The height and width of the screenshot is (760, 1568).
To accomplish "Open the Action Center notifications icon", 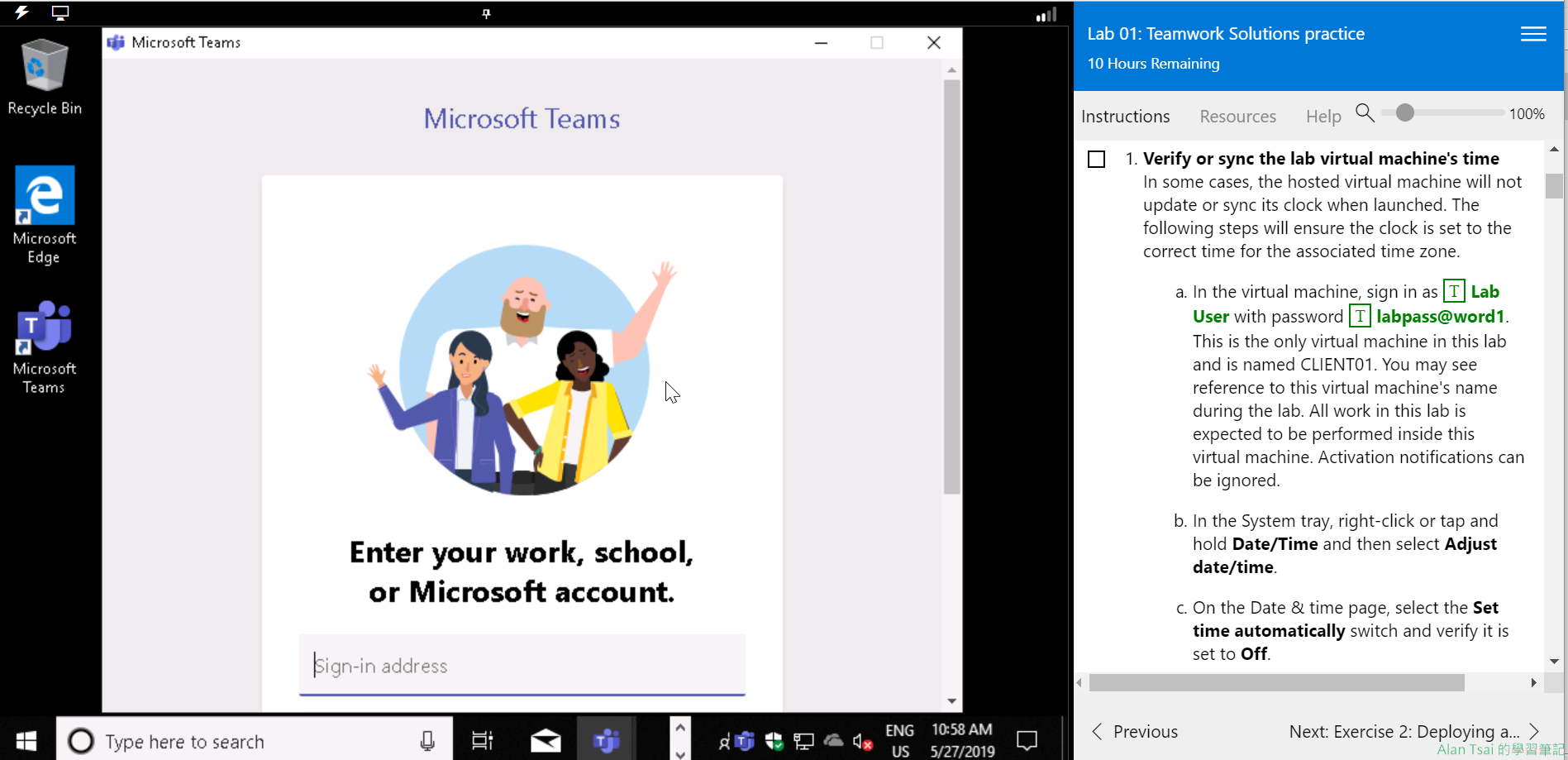I will 1027,740.
